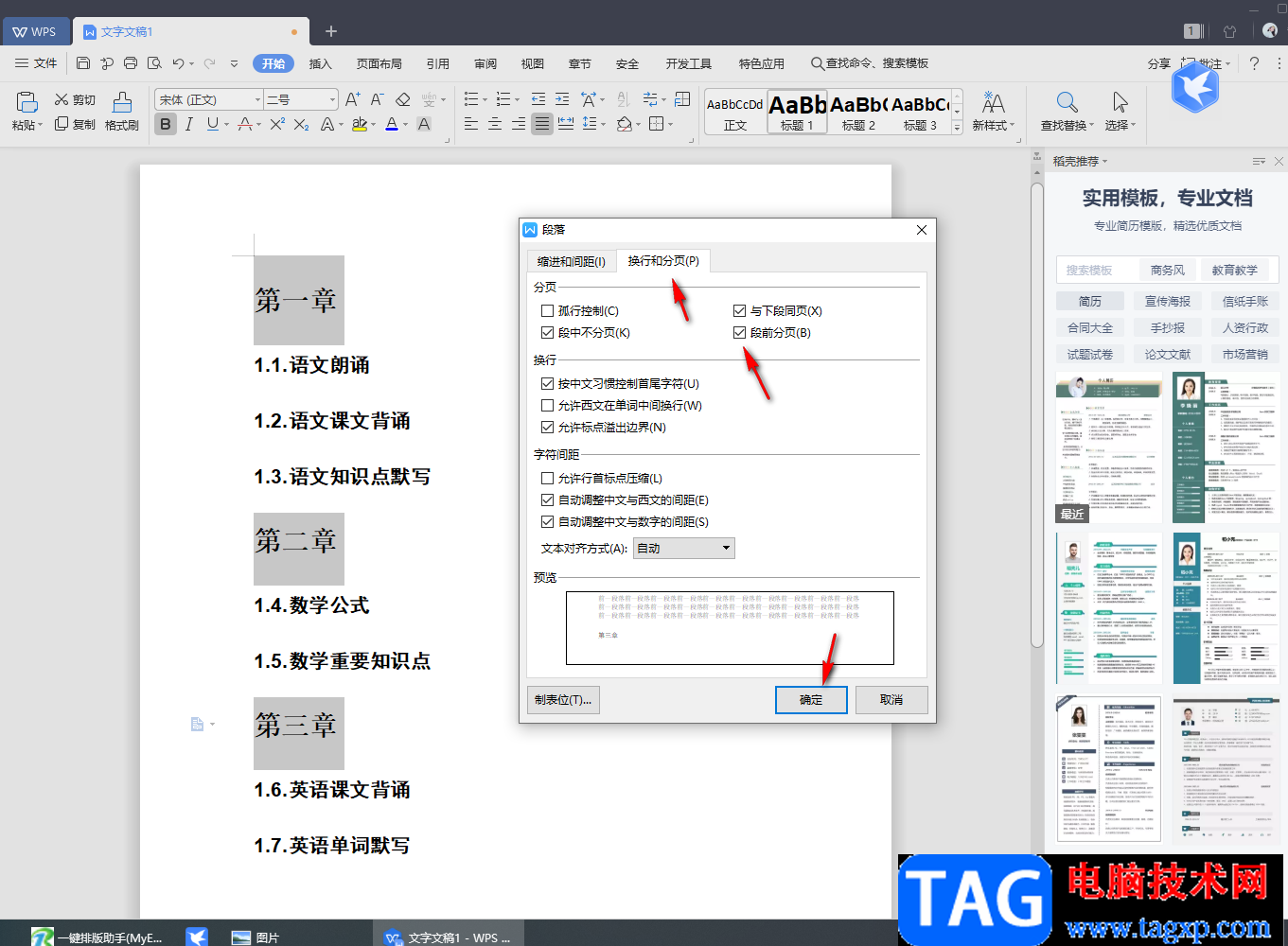Expand the customize quick access toolbar arrow
Image resolution: width=1288 pixels, height=946 pixels.
pyautogui.click(x=234, y=63)
